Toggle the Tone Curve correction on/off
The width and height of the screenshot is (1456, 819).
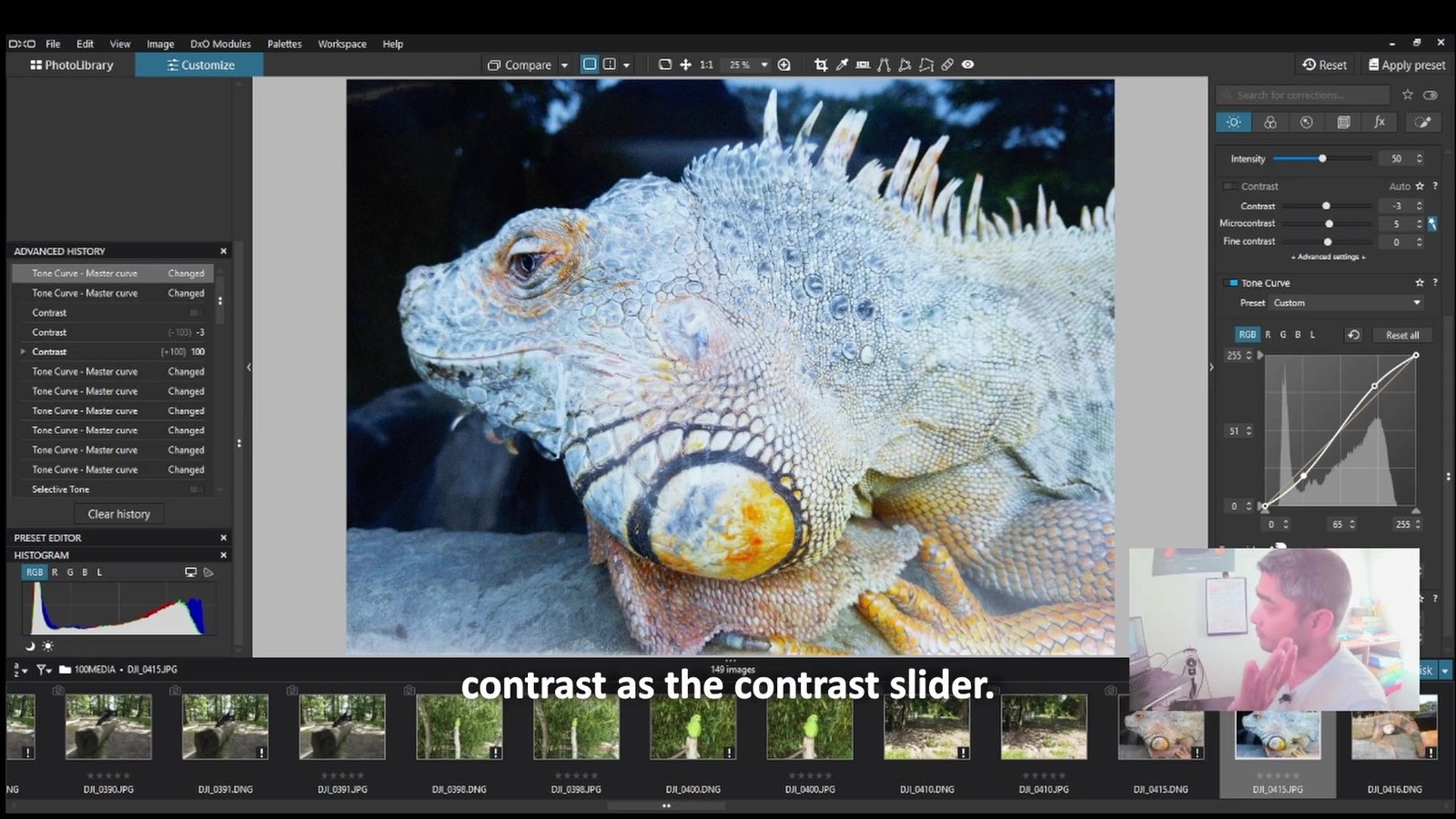(1232, 283)
